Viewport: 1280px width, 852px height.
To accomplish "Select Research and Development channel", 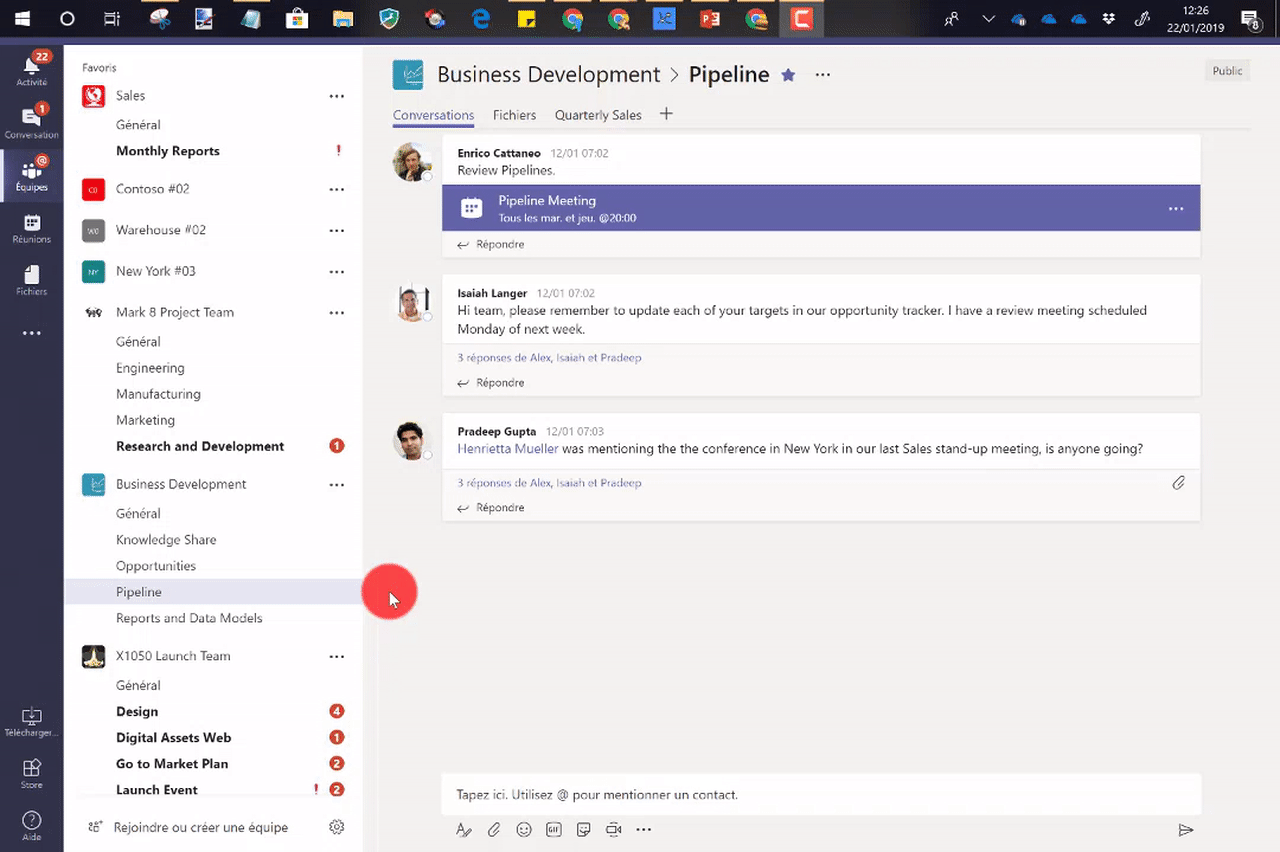I will coord(200,446).
